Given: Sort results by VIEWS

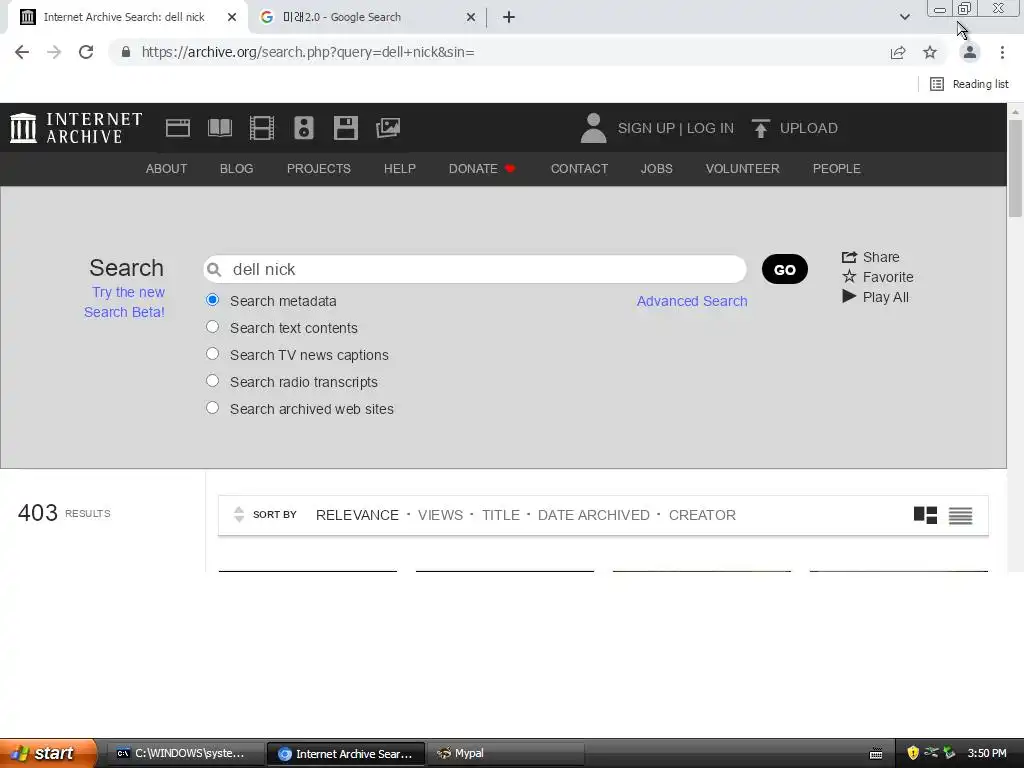Looking at the screenshot, I should pyautogui.click(x=440, y=515).
